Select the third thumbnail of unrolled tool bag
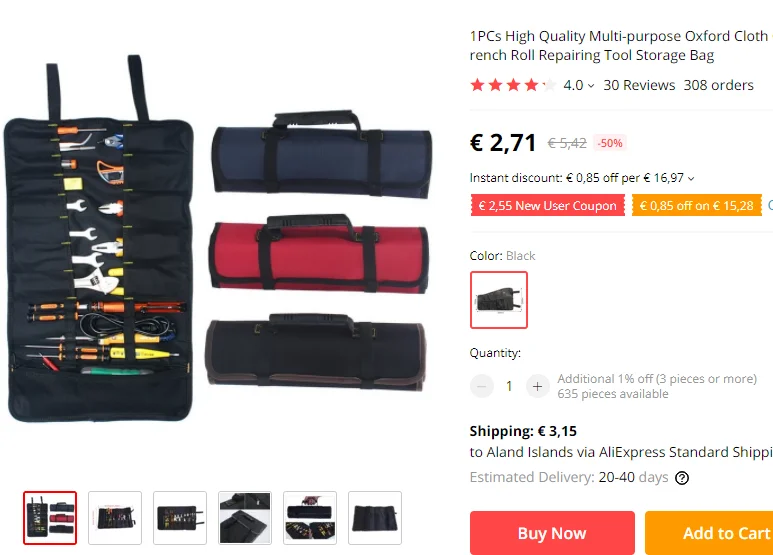The image size is (773, 555). pyautogui.click(x=180, y=518)
